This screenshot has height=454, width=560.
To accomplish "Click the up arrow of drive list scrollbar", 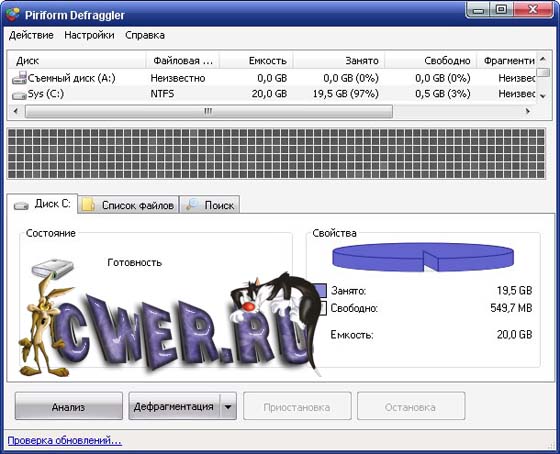I will point(543,59).
